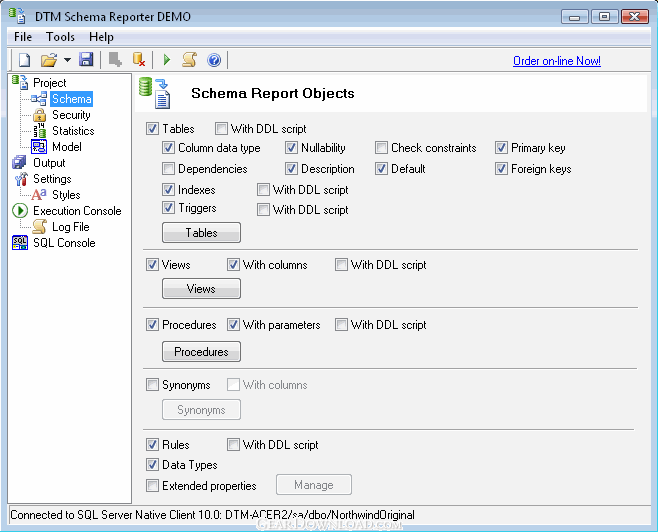
Task: Open the log scroll icon in toolbar
Action: tap(190, 60)
